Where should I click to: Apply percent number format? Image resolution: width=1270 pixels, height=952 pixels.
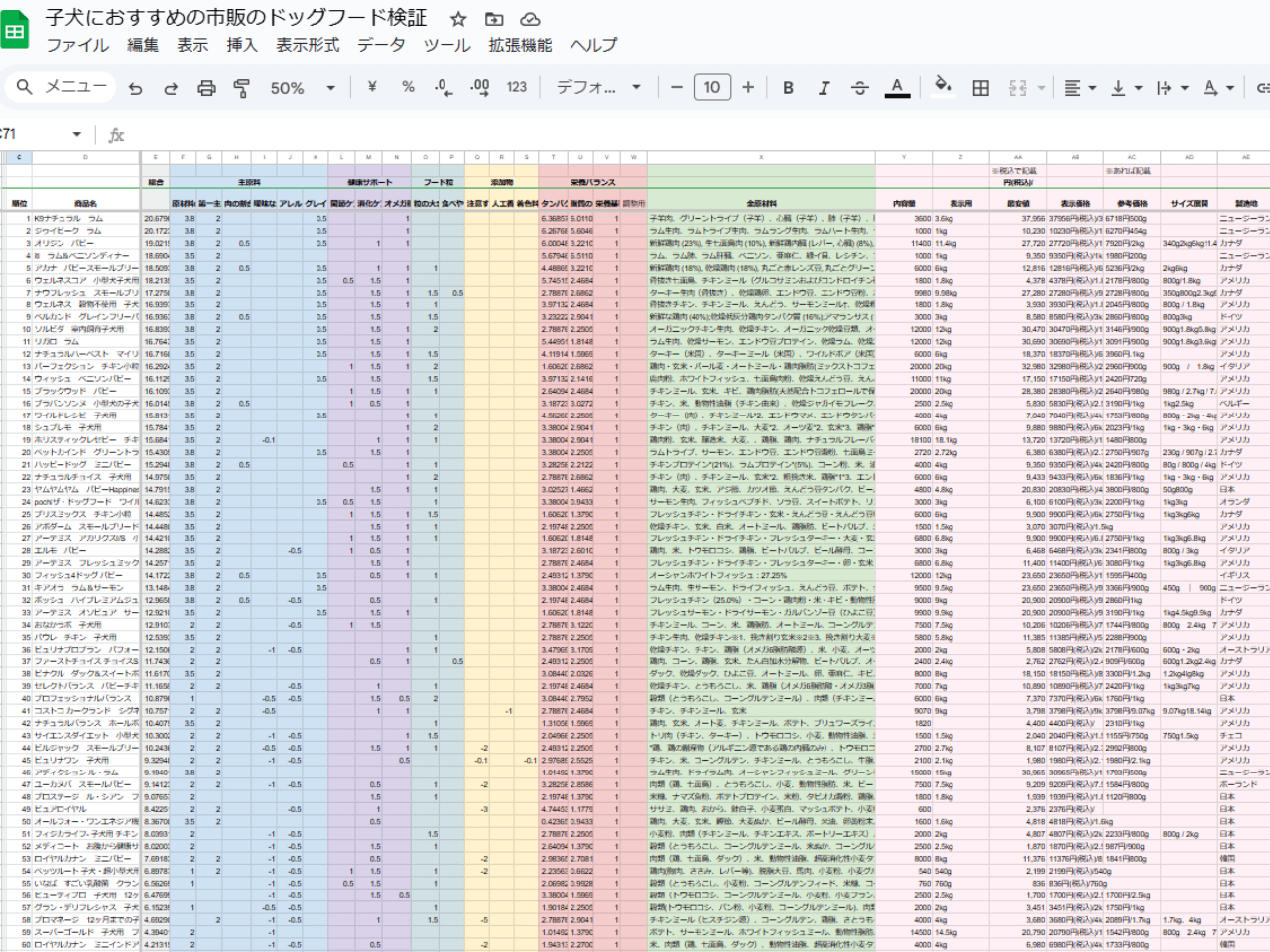408,87
